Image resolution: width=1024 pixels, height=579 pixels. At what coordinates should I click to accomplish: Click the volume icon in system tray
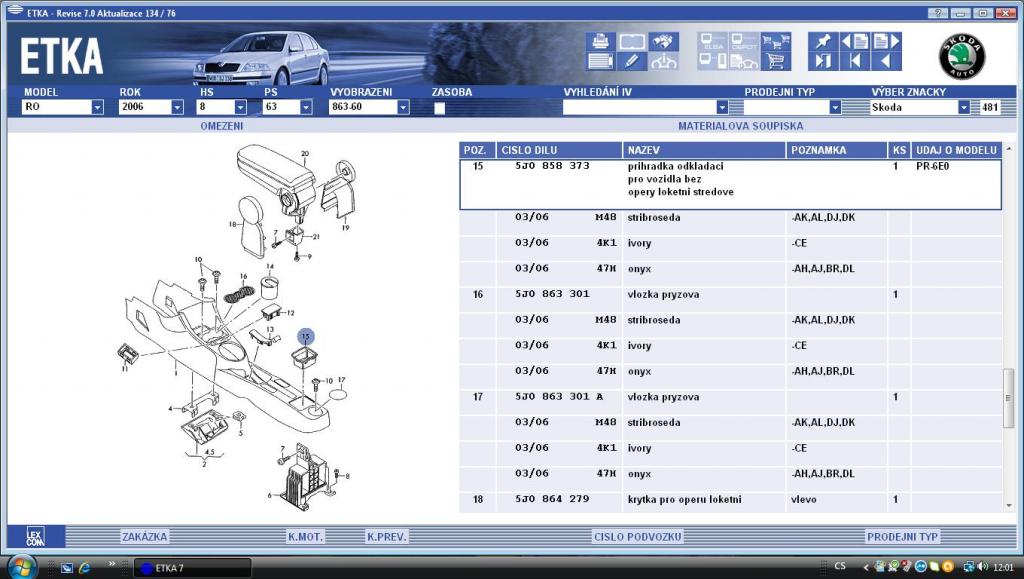(x=983, y=567)
